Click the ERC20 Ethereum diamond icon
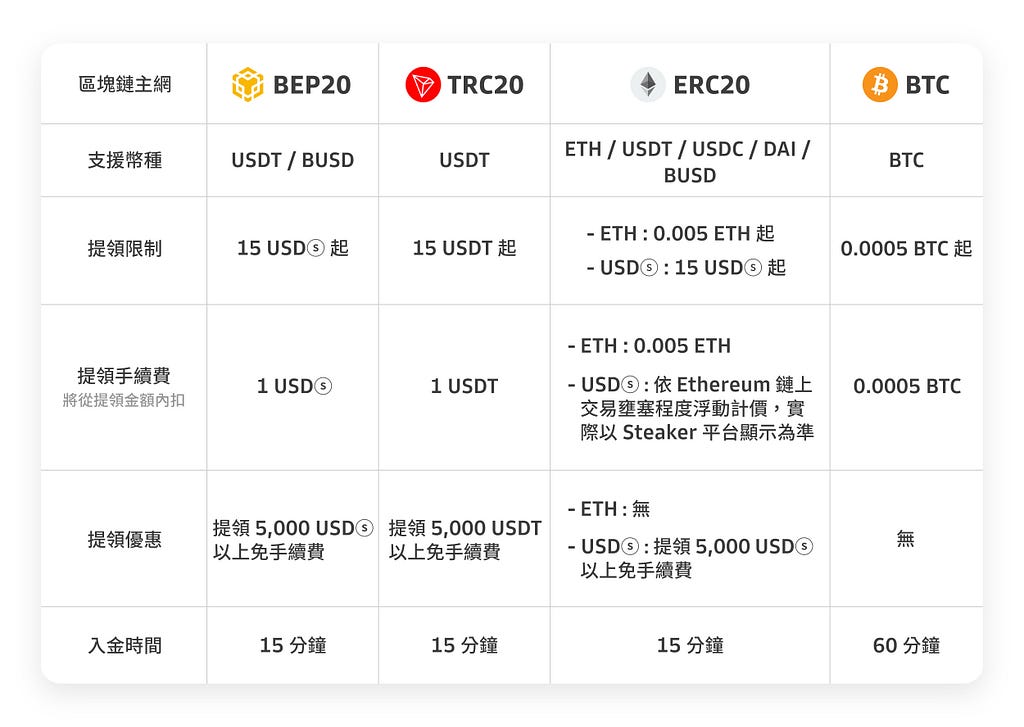The height and width of the screenshot is (727, 1024). pos(648,84)
